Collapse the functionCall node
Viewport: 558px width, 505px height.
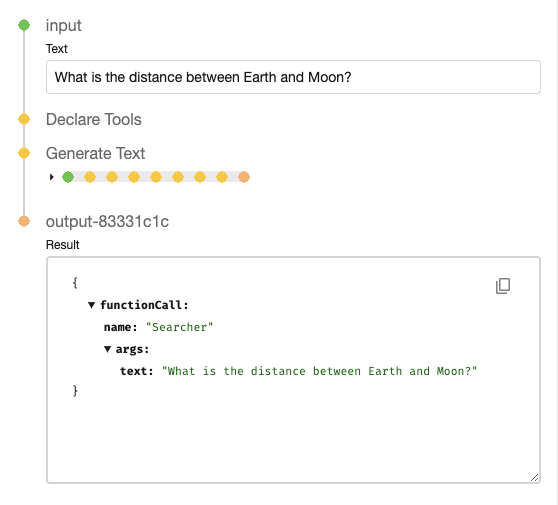tap(91, 305)
